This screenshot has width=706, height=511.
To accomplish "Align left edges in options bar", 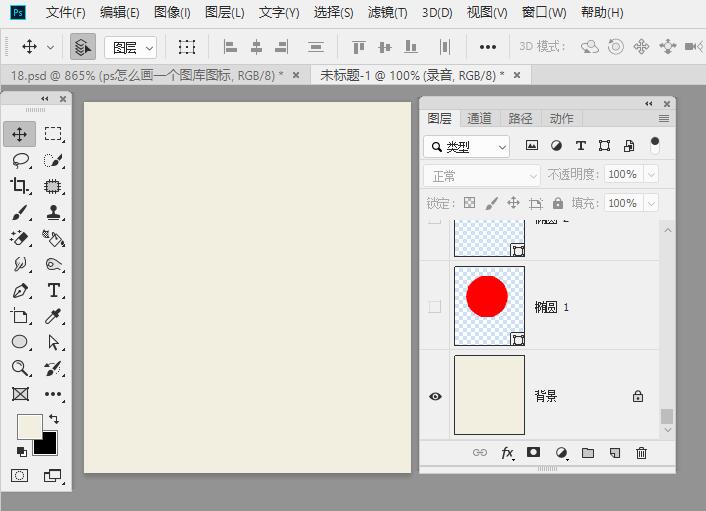I will (x=230, y=46).
